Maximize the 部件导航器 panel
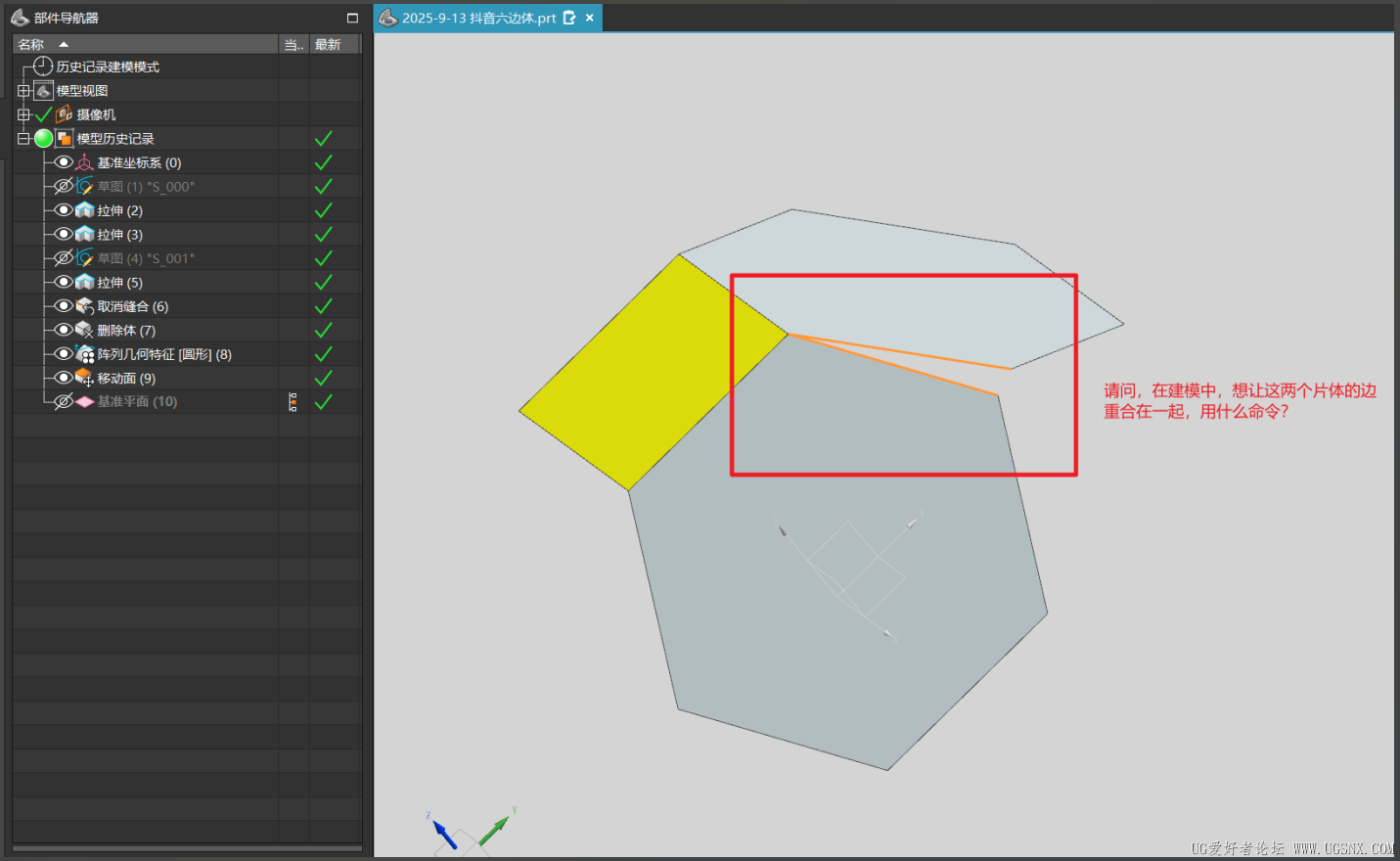Screen dimensions: 1400x861 (352, 18)
